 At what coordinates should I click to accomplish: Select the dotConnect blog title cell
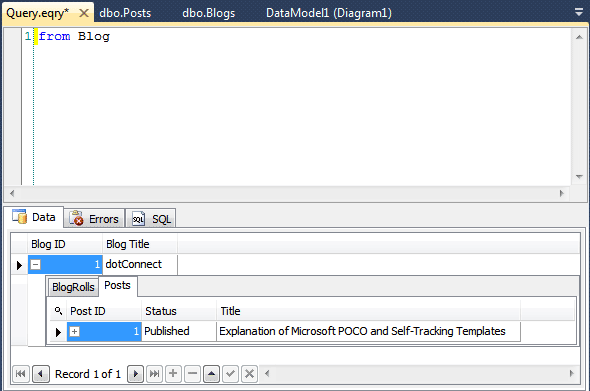140,265
